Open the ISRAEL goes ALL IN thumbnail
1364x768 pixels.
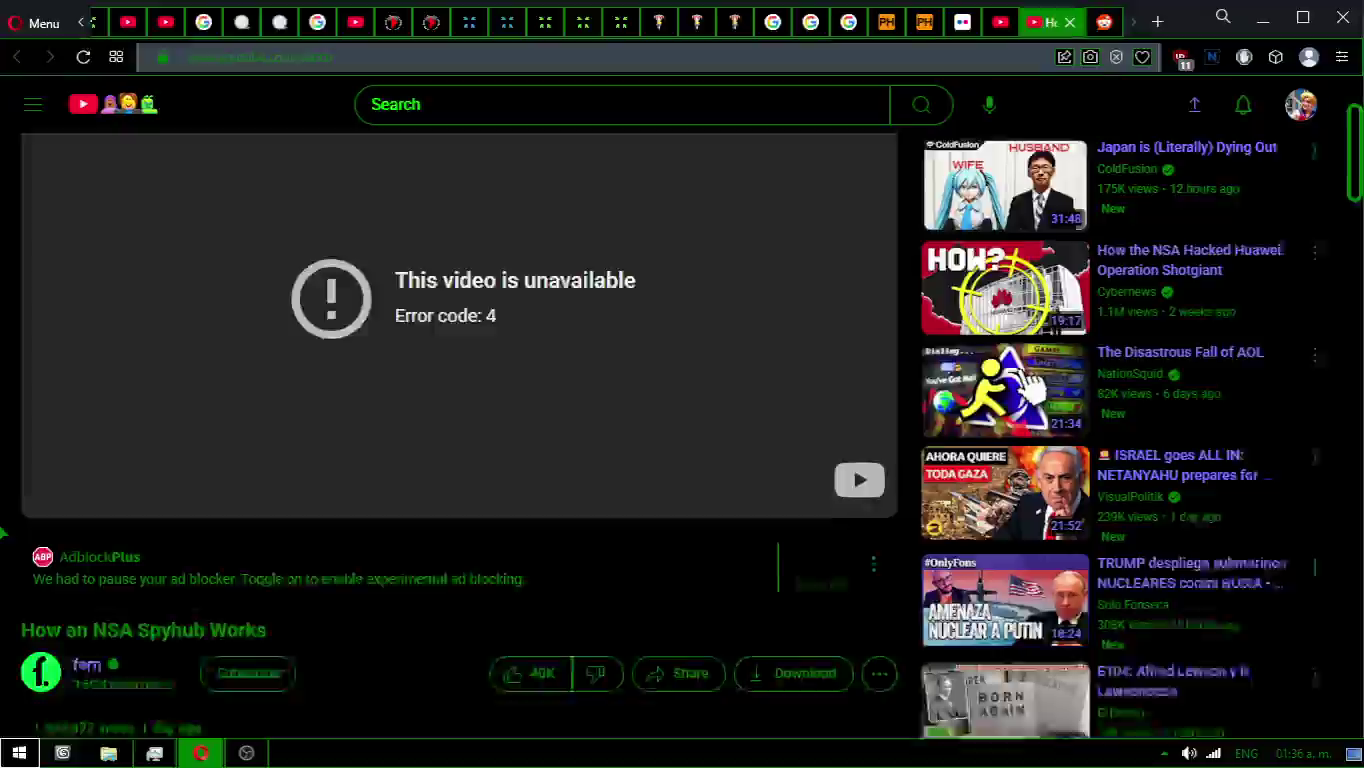[1005, 493]
